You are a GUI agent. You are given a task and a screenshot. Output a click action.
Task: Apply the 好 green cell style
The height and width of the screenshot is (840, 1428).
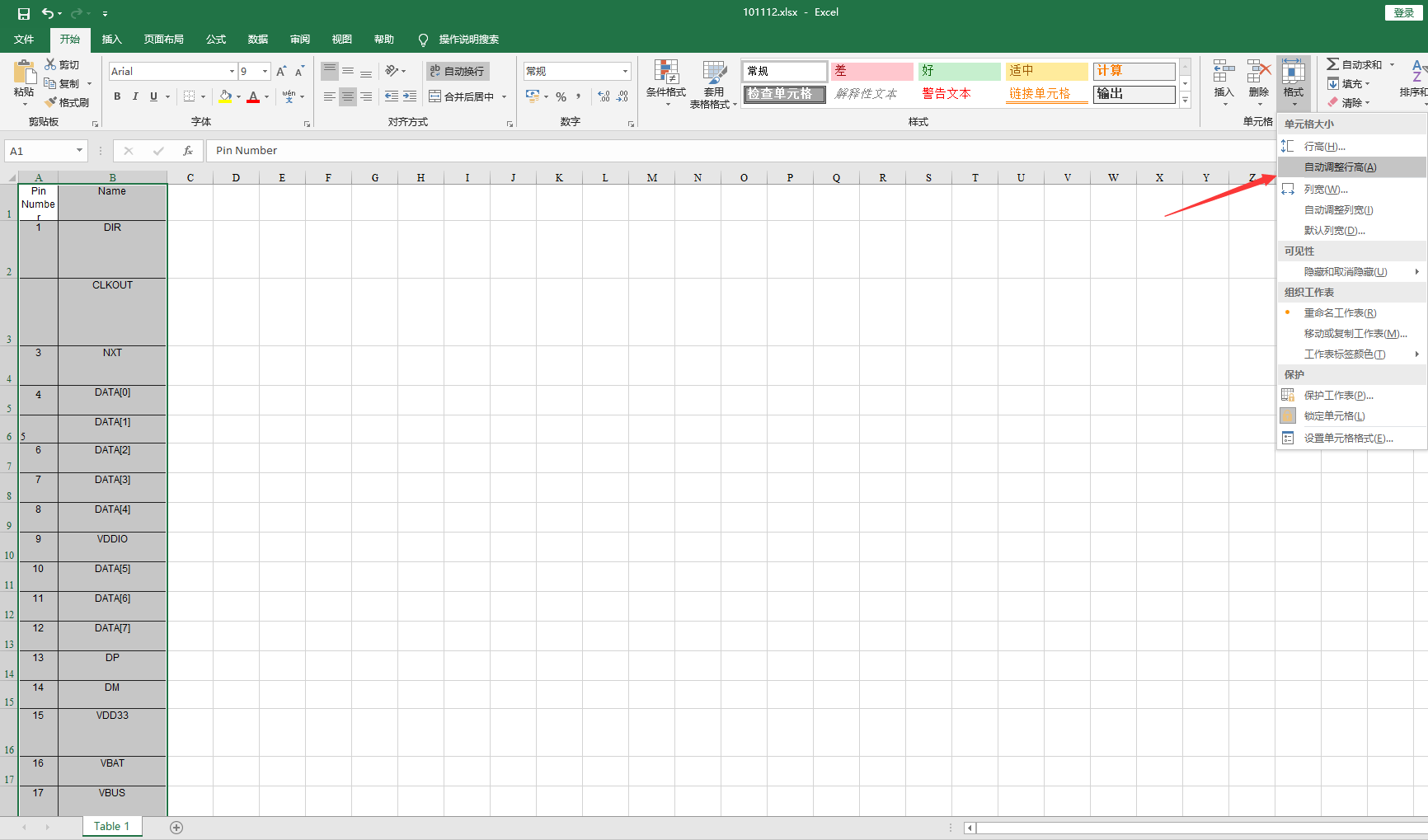pos(960,71)
